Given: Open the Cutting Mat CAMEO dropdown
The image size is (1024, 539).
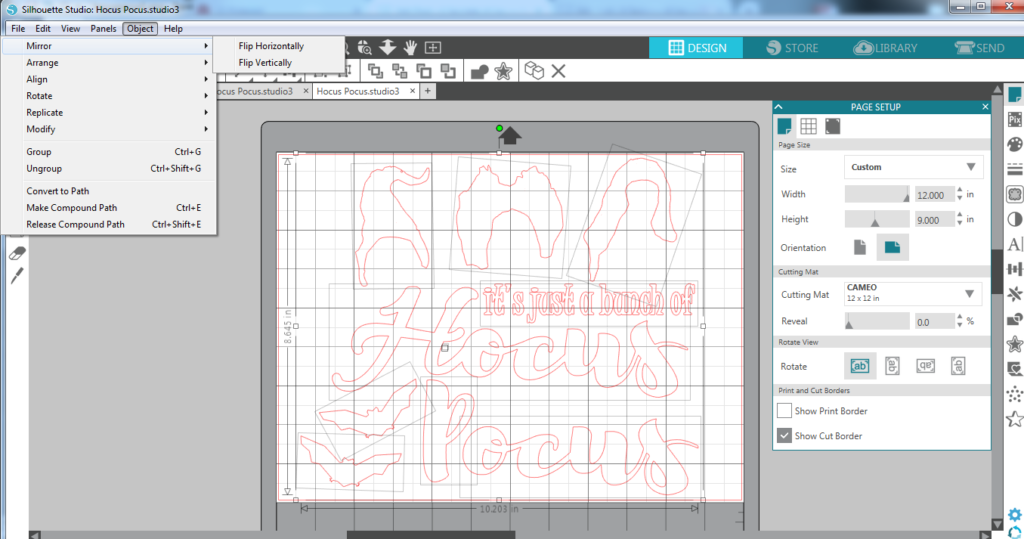Looking at the screenshot, I should pyautogui.click(x=913, y=293).
